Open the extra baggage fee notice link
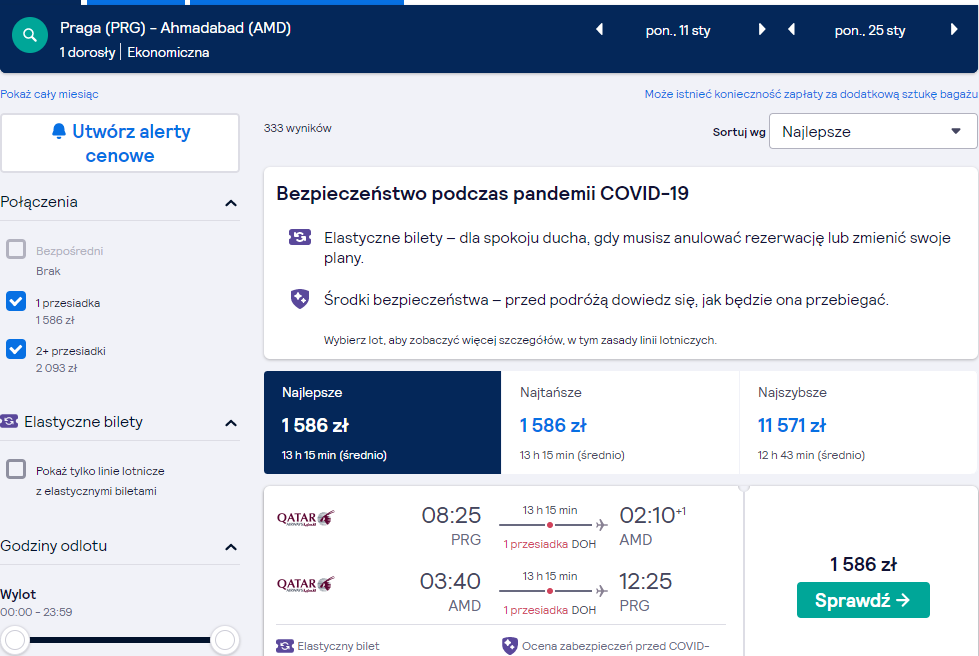The width and height of the screenshot is (979, 656). (x=811, y=94)
